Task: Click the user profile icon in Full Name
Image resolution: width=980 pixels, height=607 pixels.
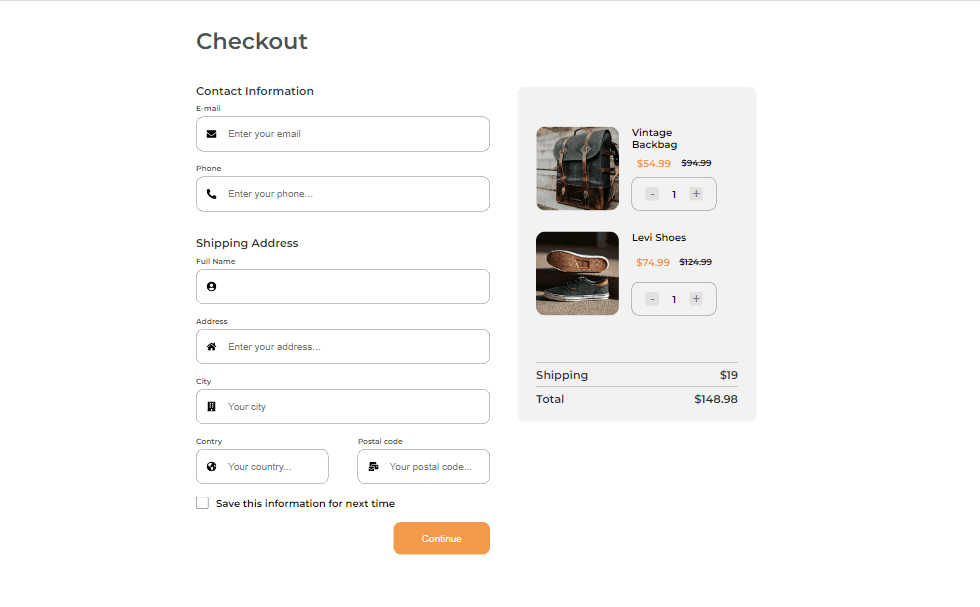Action: [211, 287]
